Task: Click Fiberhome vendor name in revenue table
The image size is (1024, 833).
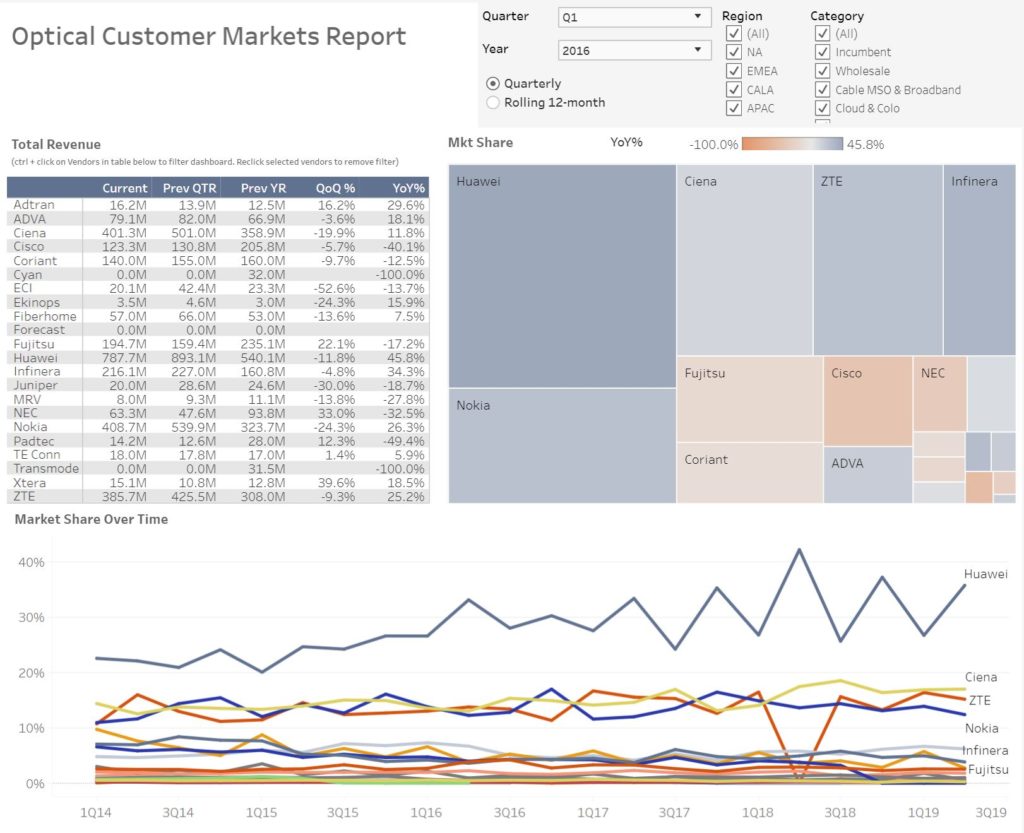Action: (45, 316)
